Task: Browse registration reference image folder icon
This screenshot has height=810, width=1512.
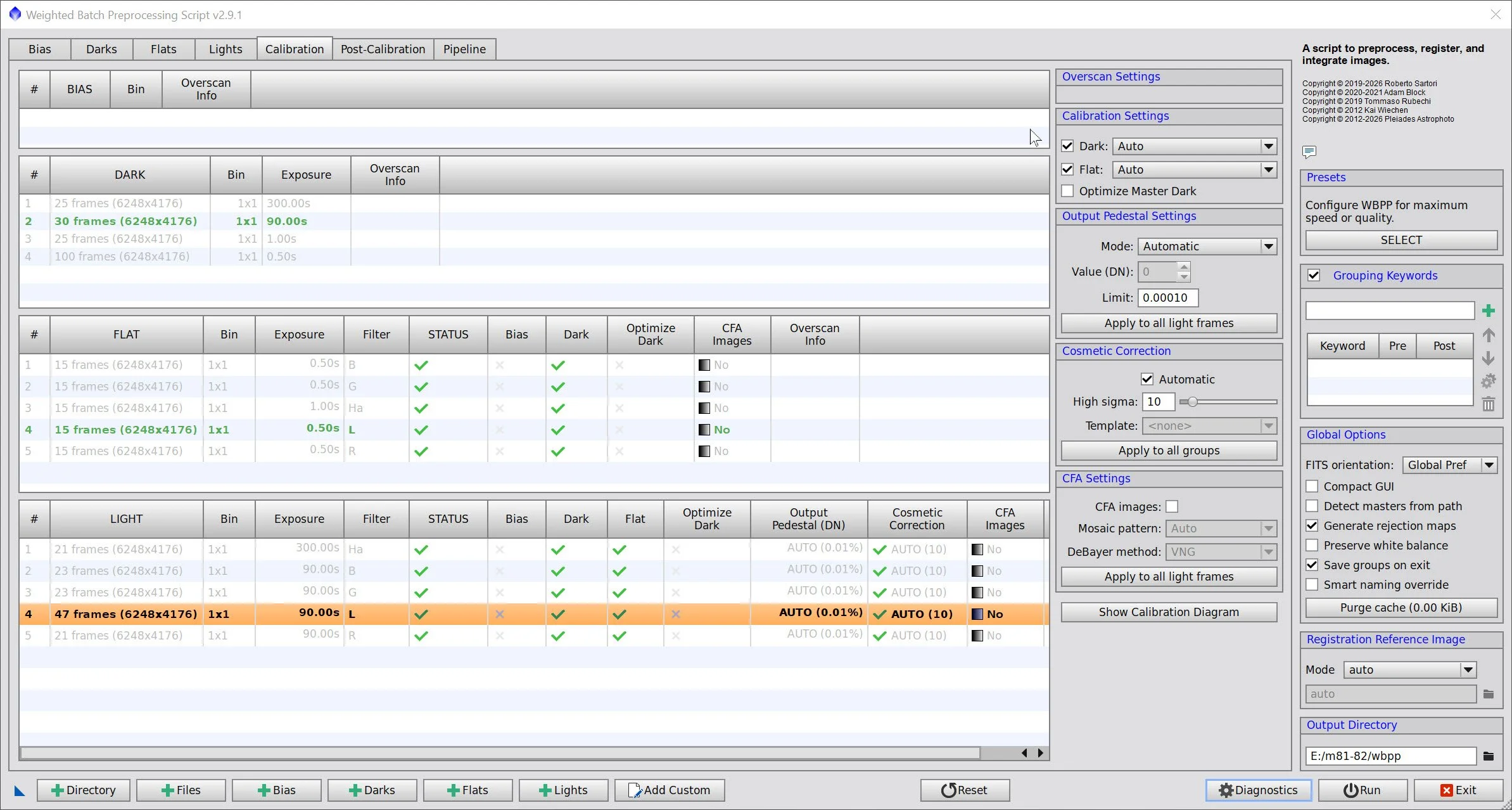Action: tap(1489, 694)
